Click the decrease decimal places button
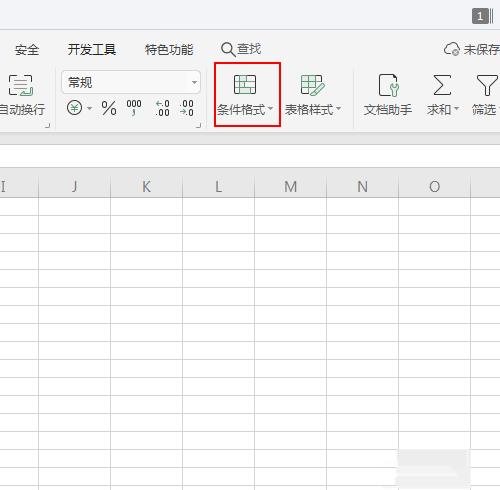This screenshot has width=500, height=490. 187,108
